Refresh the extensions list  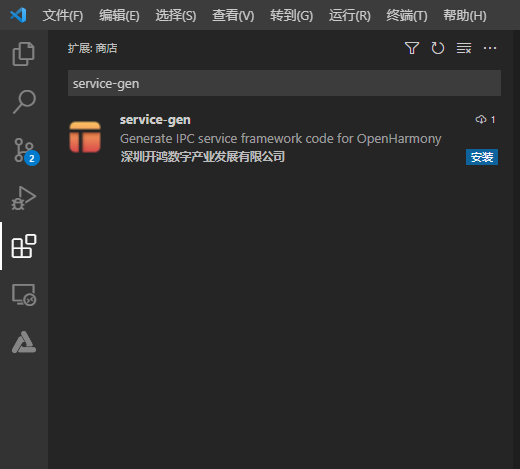[x=438, y=48]
